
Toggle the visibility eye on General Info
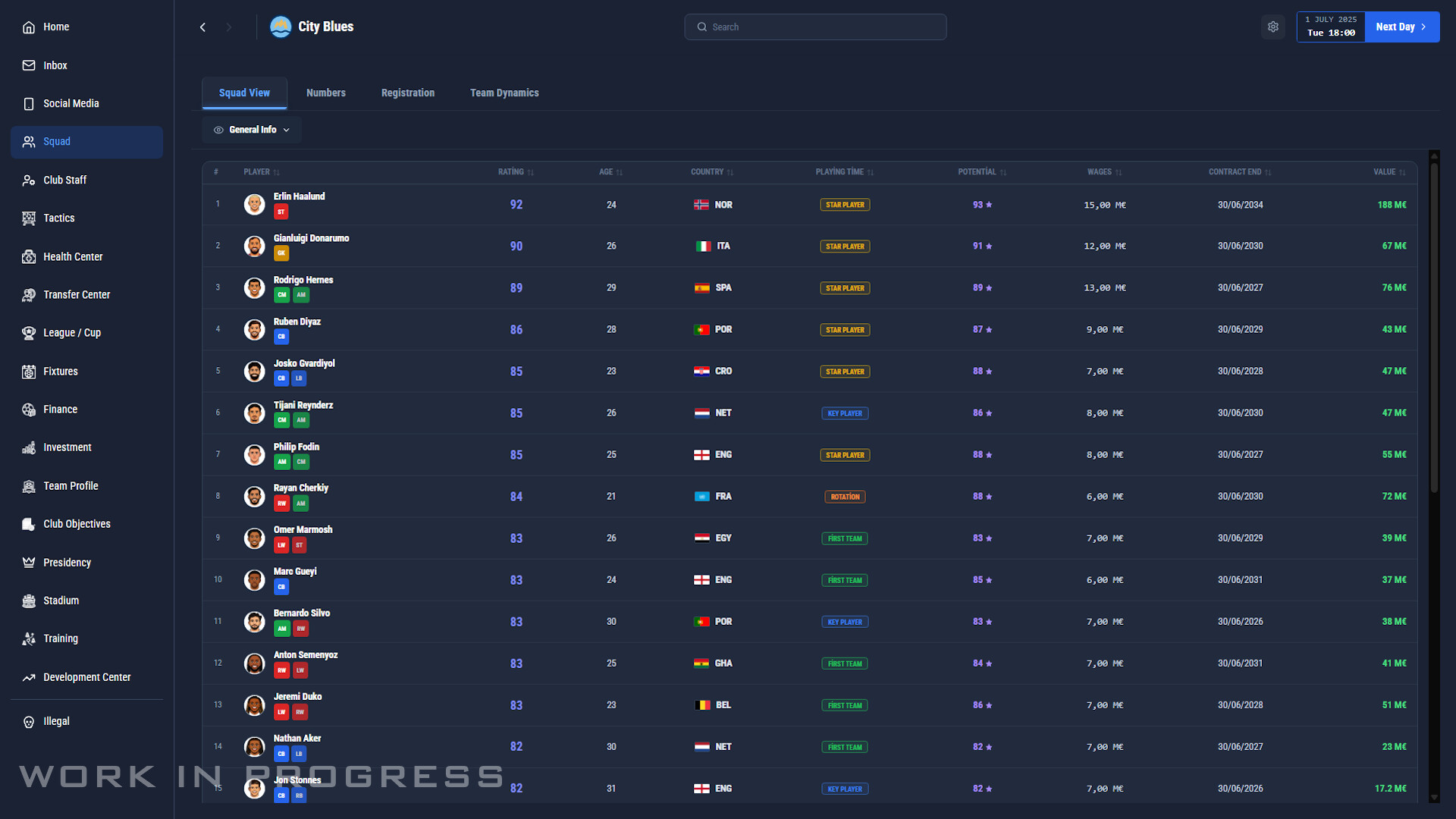218,130
